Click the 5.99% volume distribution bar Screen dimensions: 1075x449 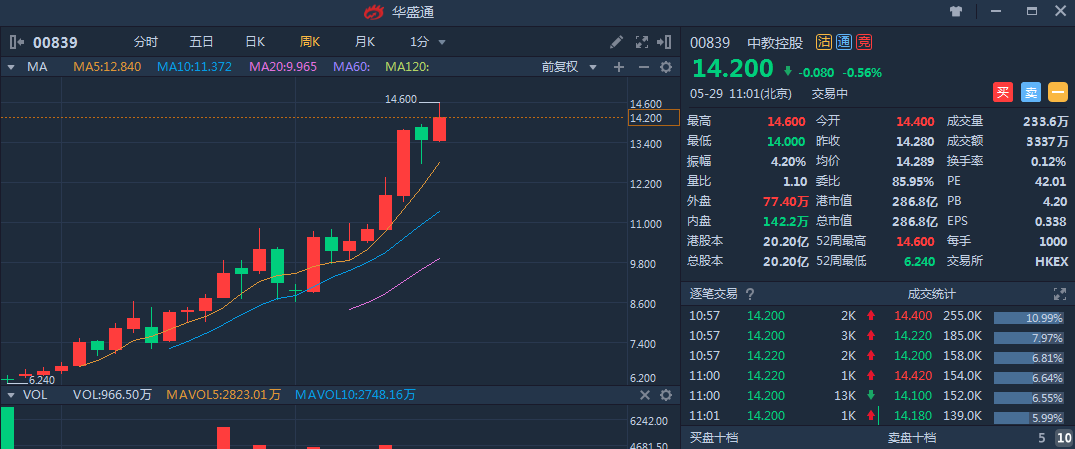pos(1030,417)
